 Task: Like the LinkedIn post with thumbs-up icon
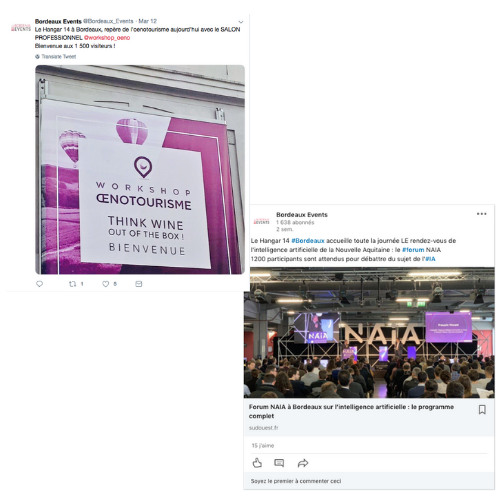coord(257,463)
